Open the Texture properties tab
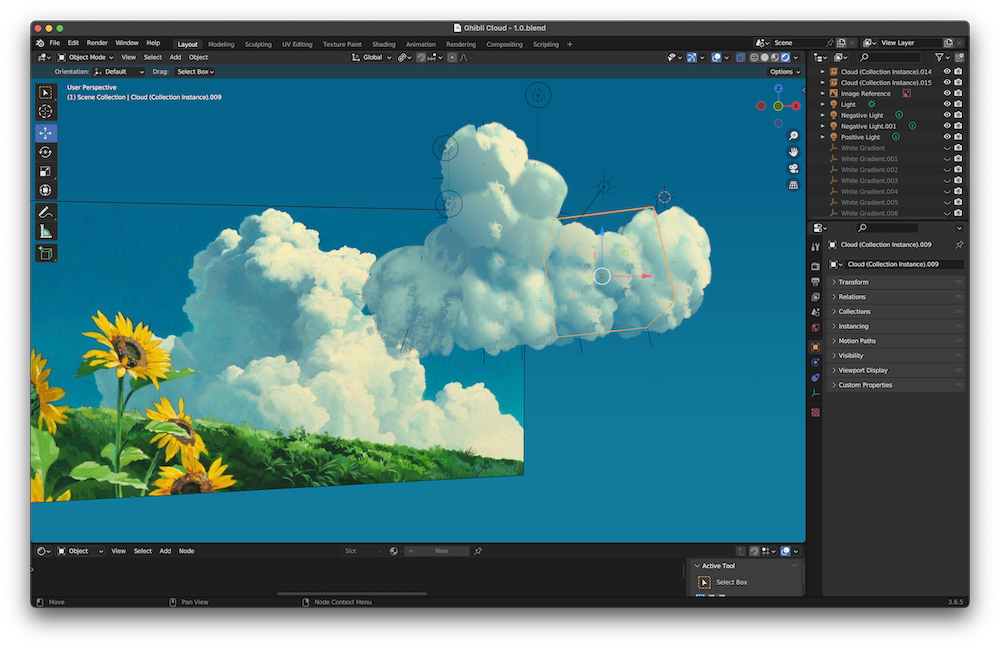 (x=815, y=413)
